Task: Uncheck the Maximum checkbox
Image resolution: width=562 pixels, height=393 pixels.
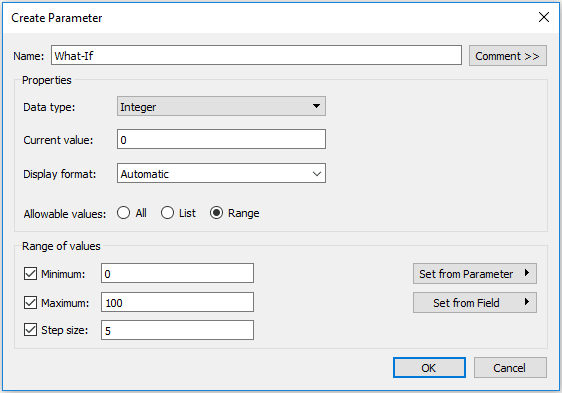Action: click(x=30, y=303)
